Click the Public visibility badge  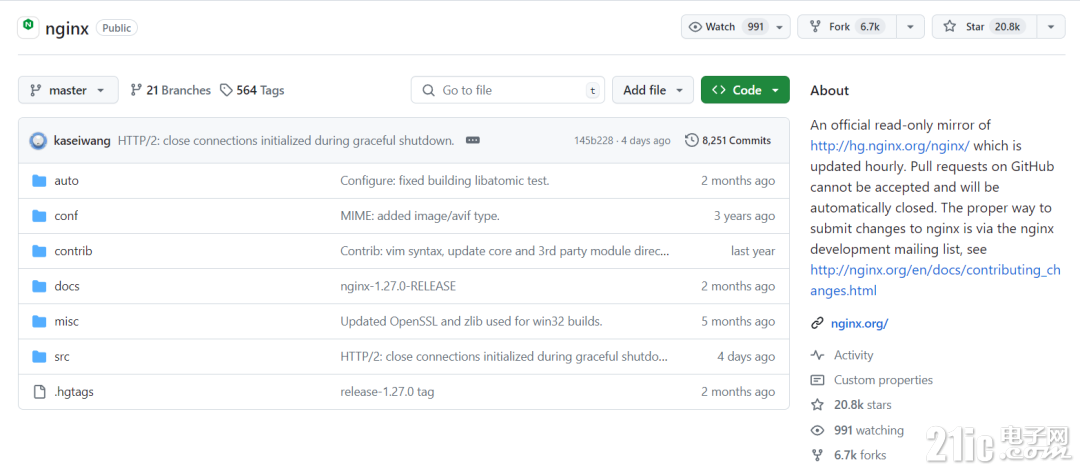pos(117,28)
